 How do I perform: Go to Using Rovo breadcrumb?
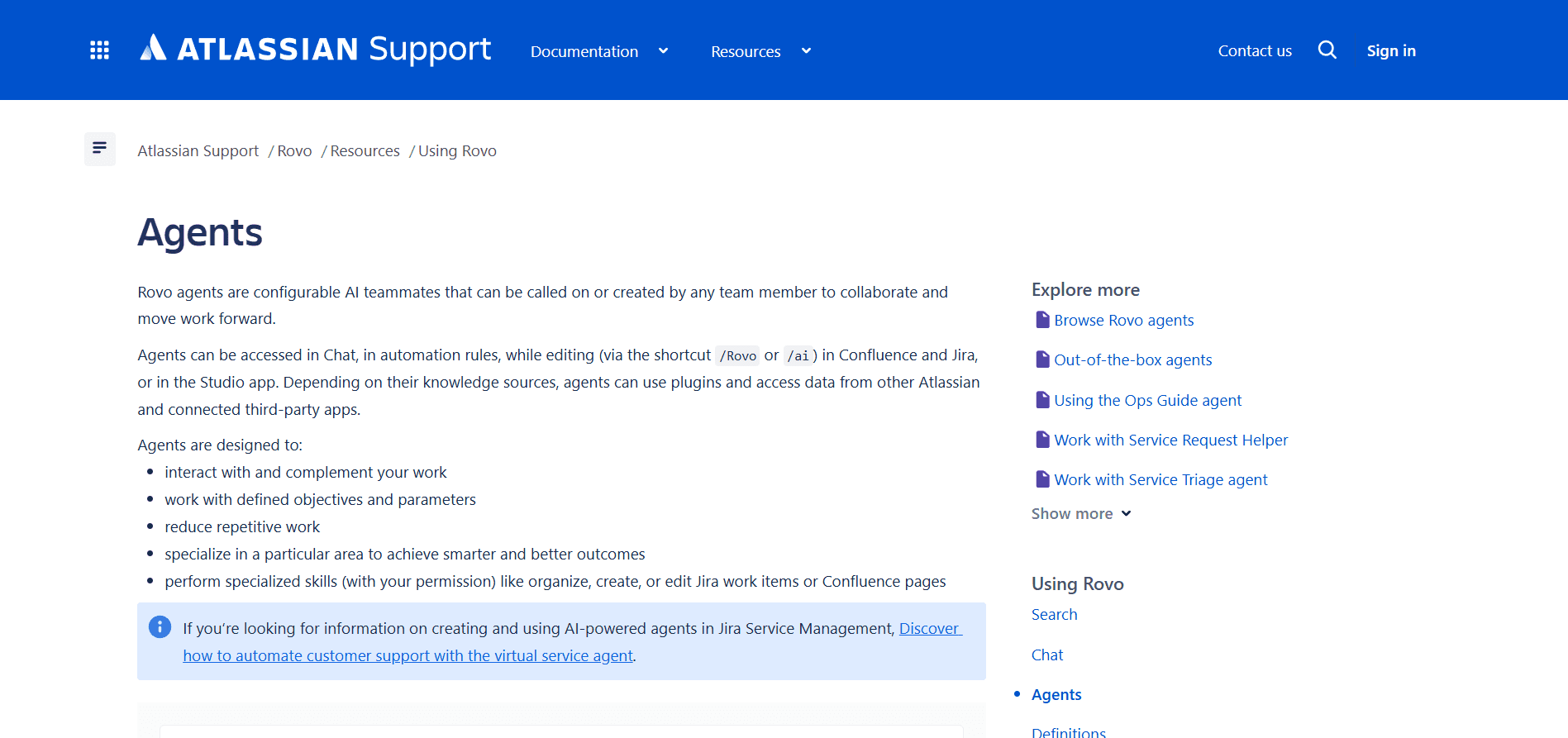(457, 151)
